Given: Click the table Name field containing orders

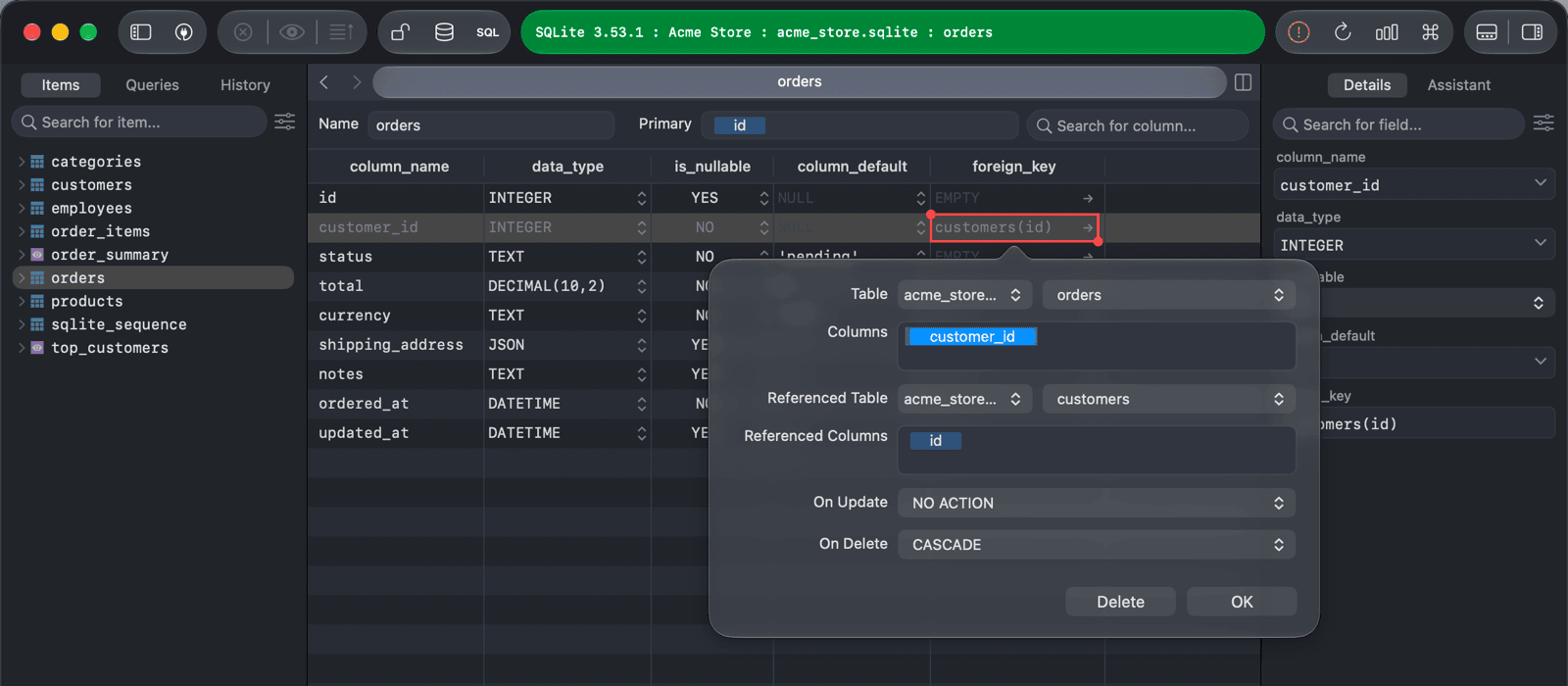Looking at the screenshot, I should [491, 125].
